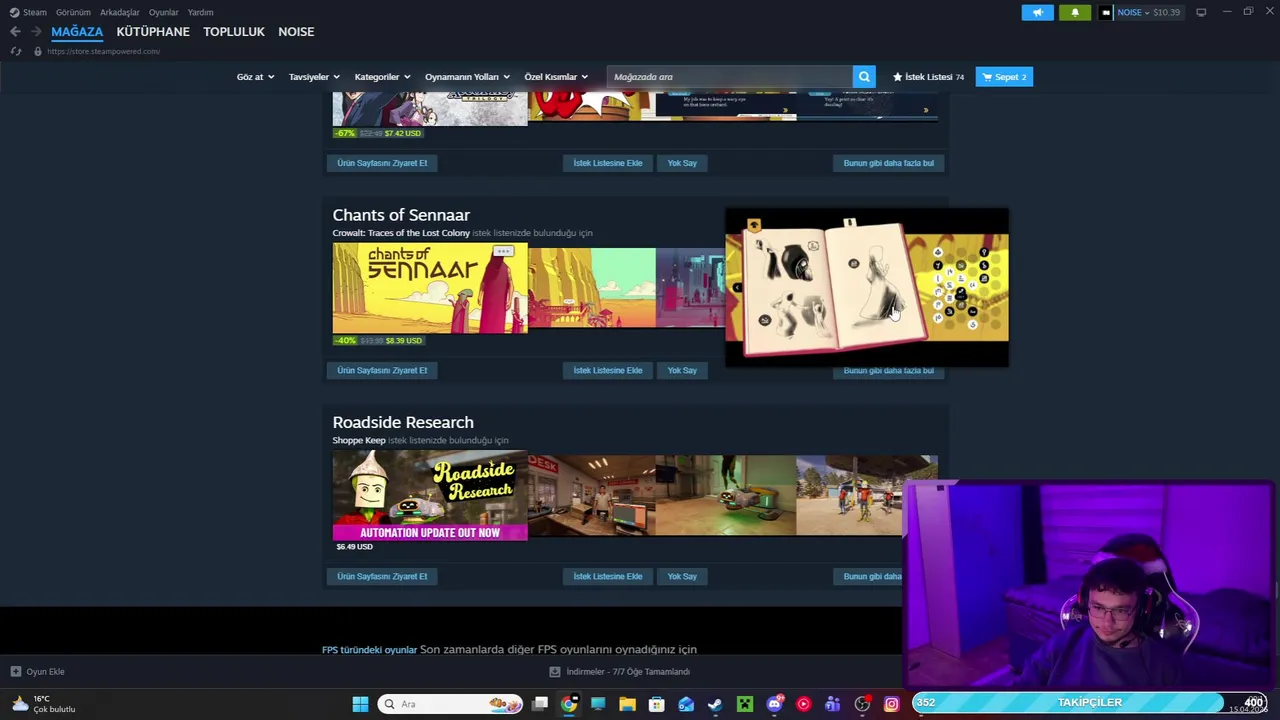The width and height of the screenshot is (1280, 720).
Task: Click Ürün Sayfasını Ziyaret Et for Chants of Sennaar
Action: [x=382, y=370]
